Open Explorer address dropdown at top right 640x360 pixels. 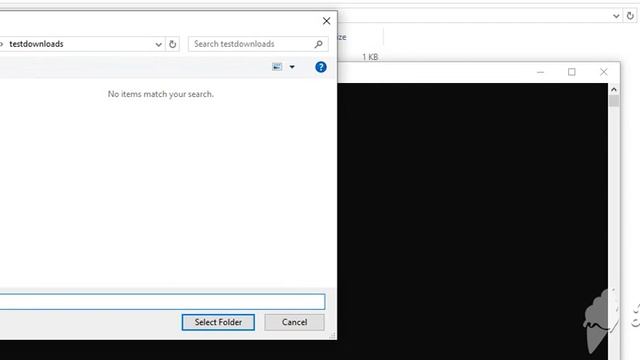tap(616, 16)
